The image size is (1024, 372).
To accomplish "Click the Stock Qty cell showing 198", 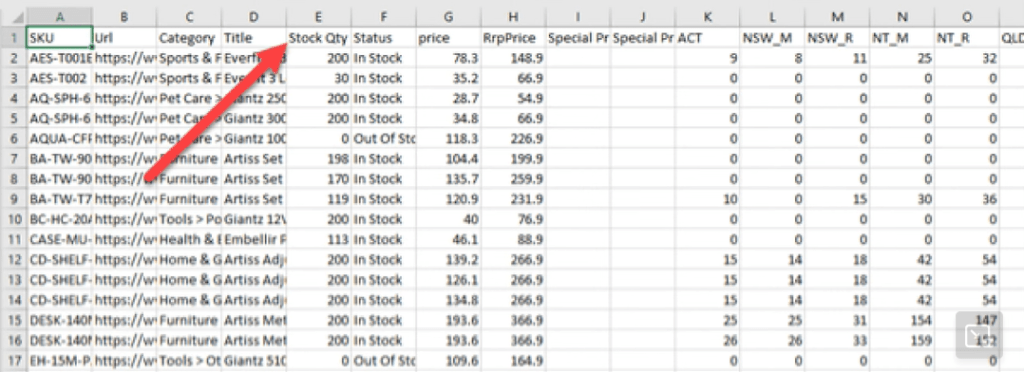I will click(319, 159).
